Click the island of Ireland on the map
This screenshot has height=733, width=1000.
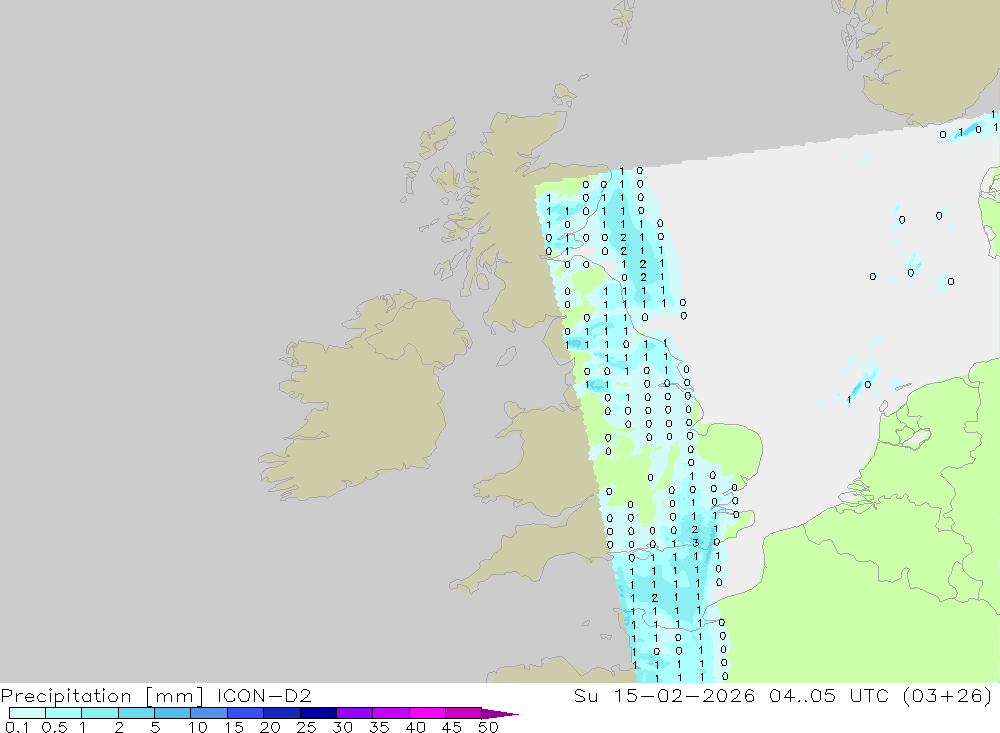[364, 396]
